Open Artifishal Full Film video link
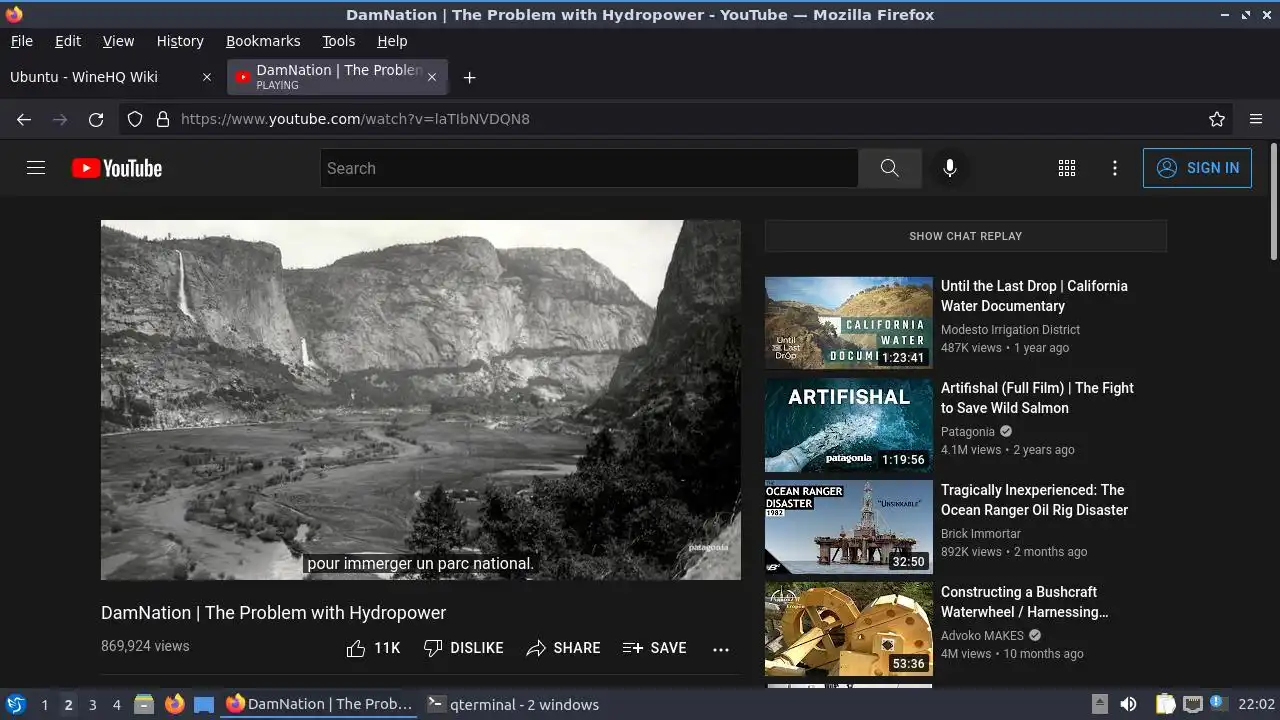This screenshot has width=1280, height=720. pyautogui.click(x=1037, y=398)
